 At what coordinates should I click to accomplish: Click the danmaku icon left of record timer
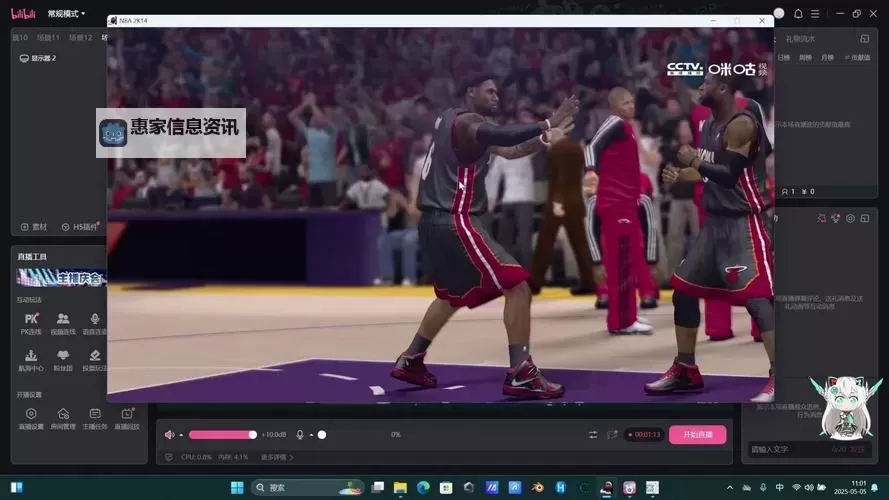tap(612, 435)
